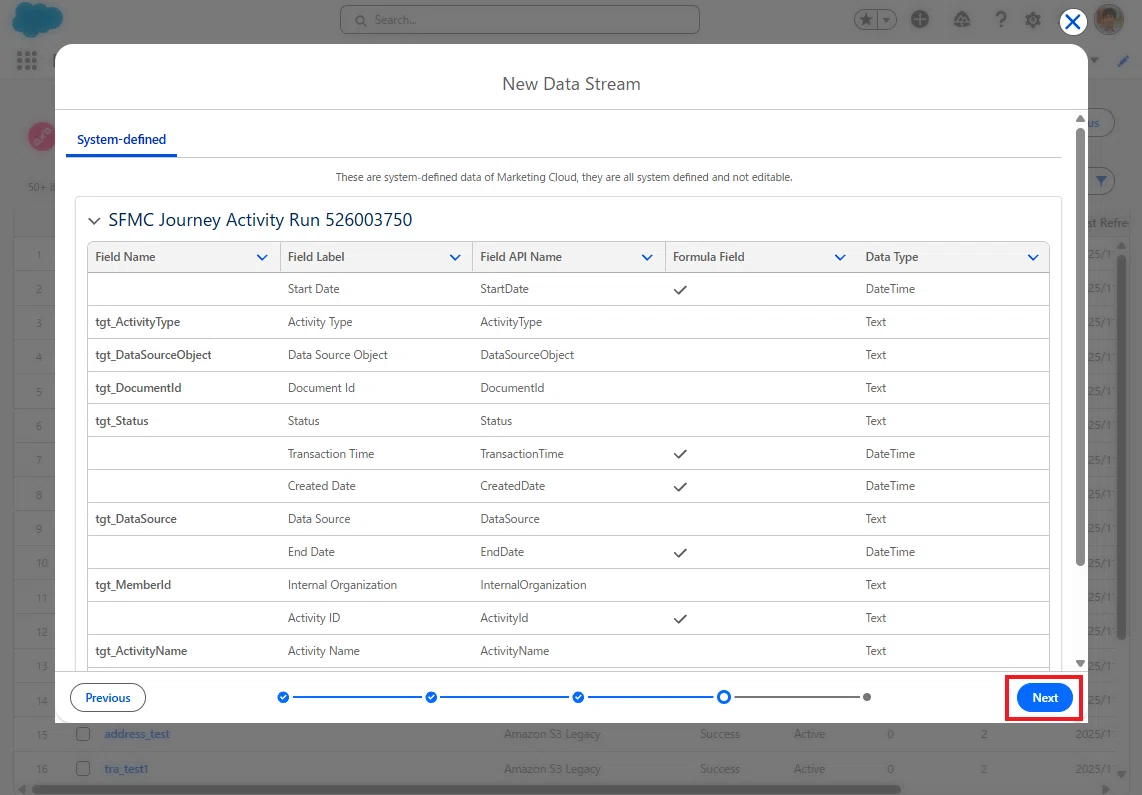Click the End Date formula checkmark
The height and width of the screenshot is (795, 1142).
pos(680,553)
